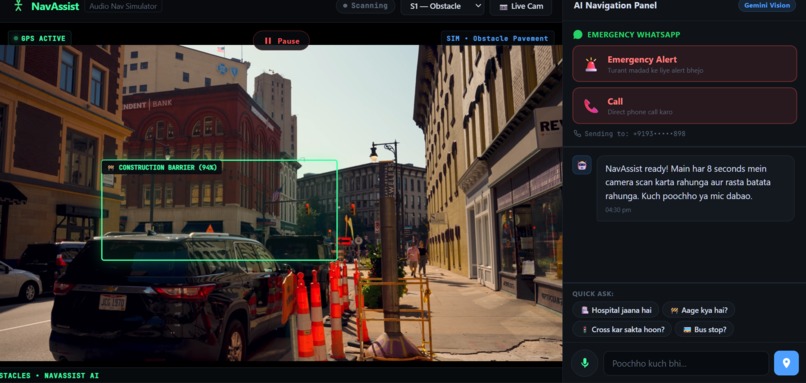Click the WhatsApp icon beside Emergency WhatsApp
This screenshot has width=806, height=383.
coord(578,34)
